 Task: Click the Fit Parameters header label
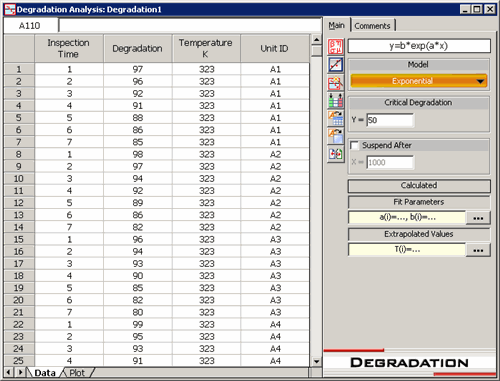(419, 202)
